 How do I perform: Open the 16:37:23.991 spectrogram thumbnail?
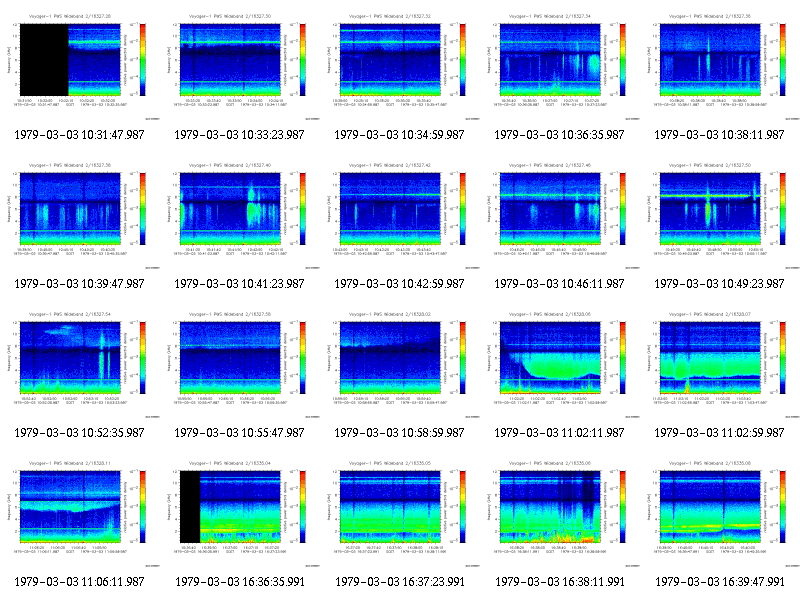pos(399,513)
